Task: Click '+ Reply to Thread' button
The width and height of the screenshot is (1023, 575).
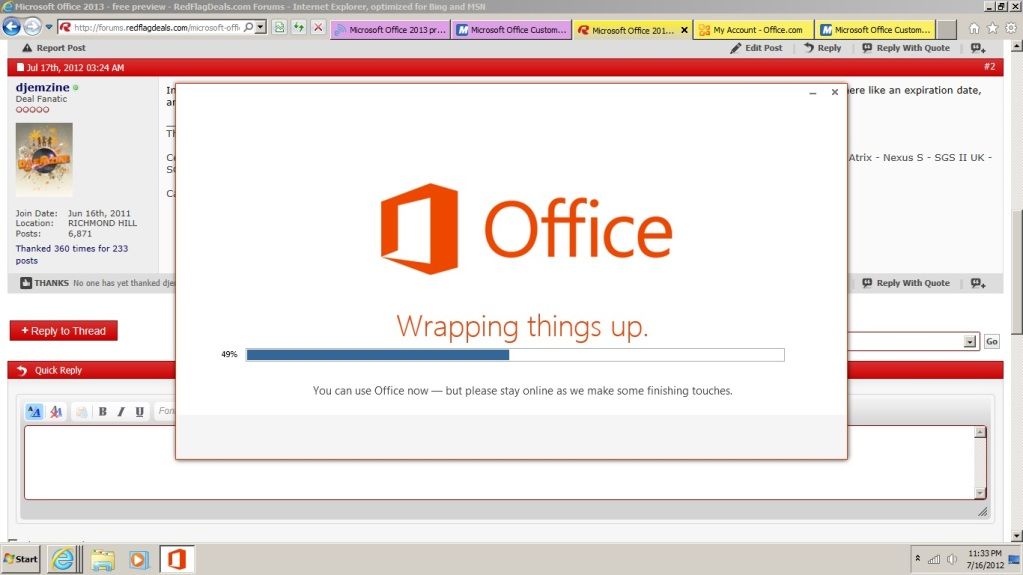Action: click(63, 330)
